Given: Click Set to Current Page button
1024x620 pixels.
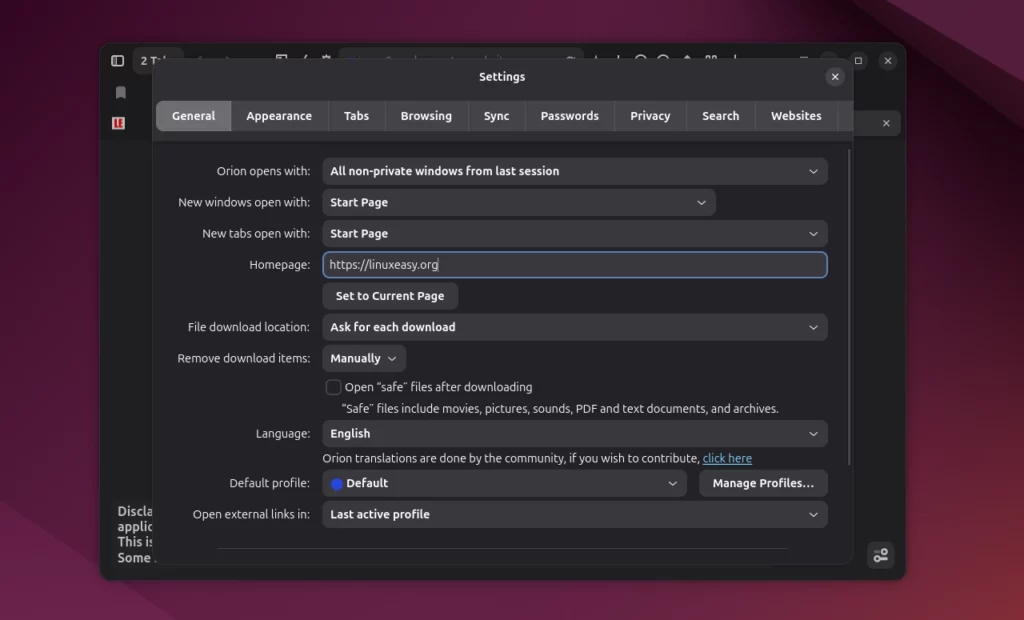Looking at the screenshot, I should click(x=390, y=296).
